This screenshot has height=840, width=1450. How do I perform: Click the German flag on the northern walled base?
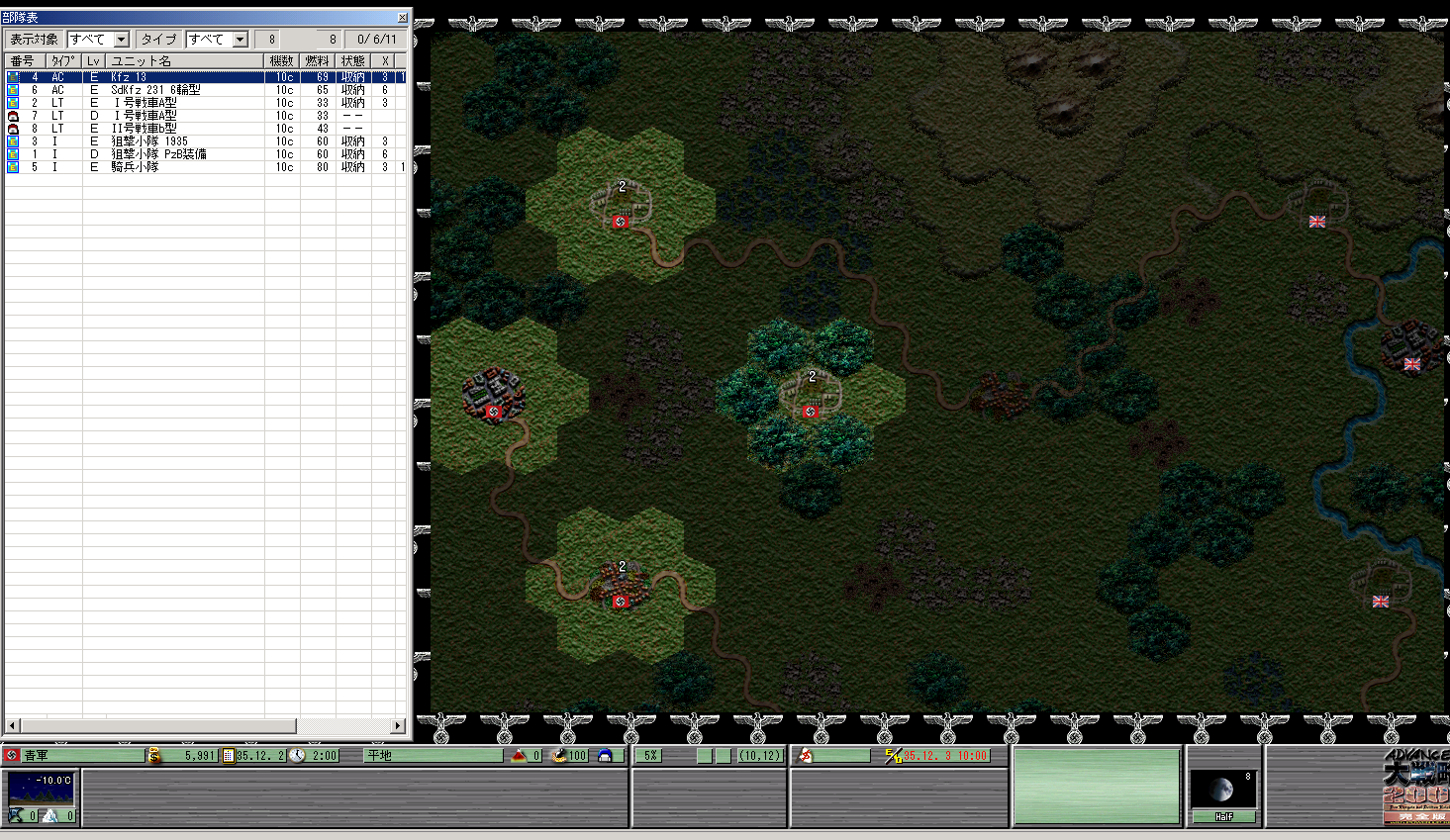621,222
